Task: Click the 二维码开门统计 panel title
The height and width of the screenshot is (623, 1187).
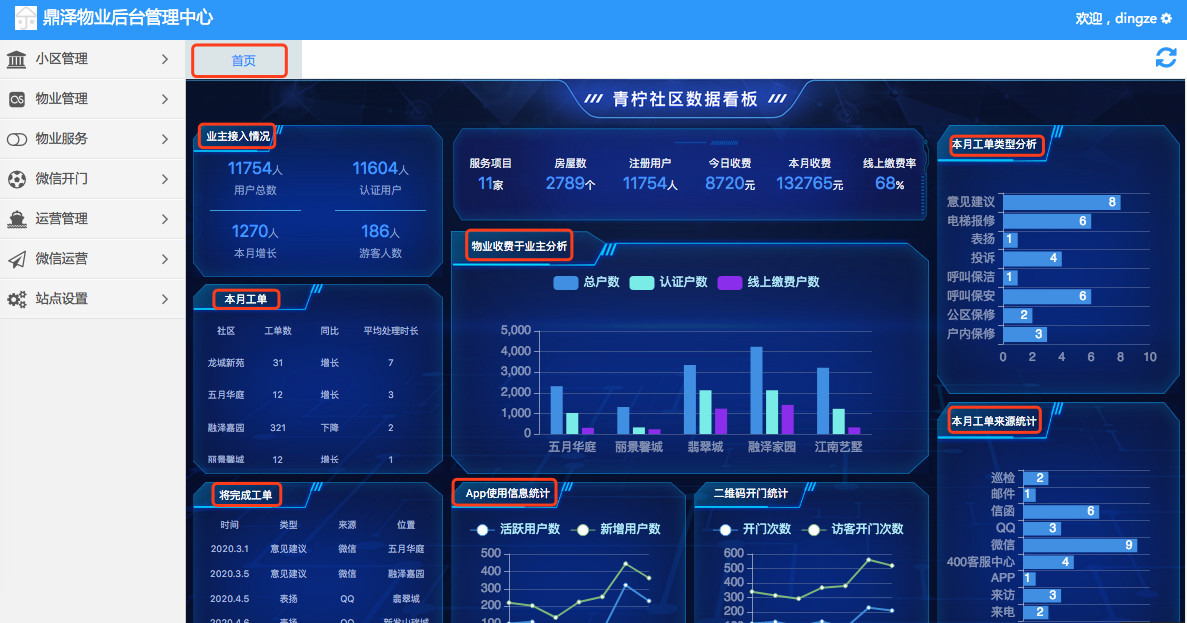Action: tap(751, 494)
